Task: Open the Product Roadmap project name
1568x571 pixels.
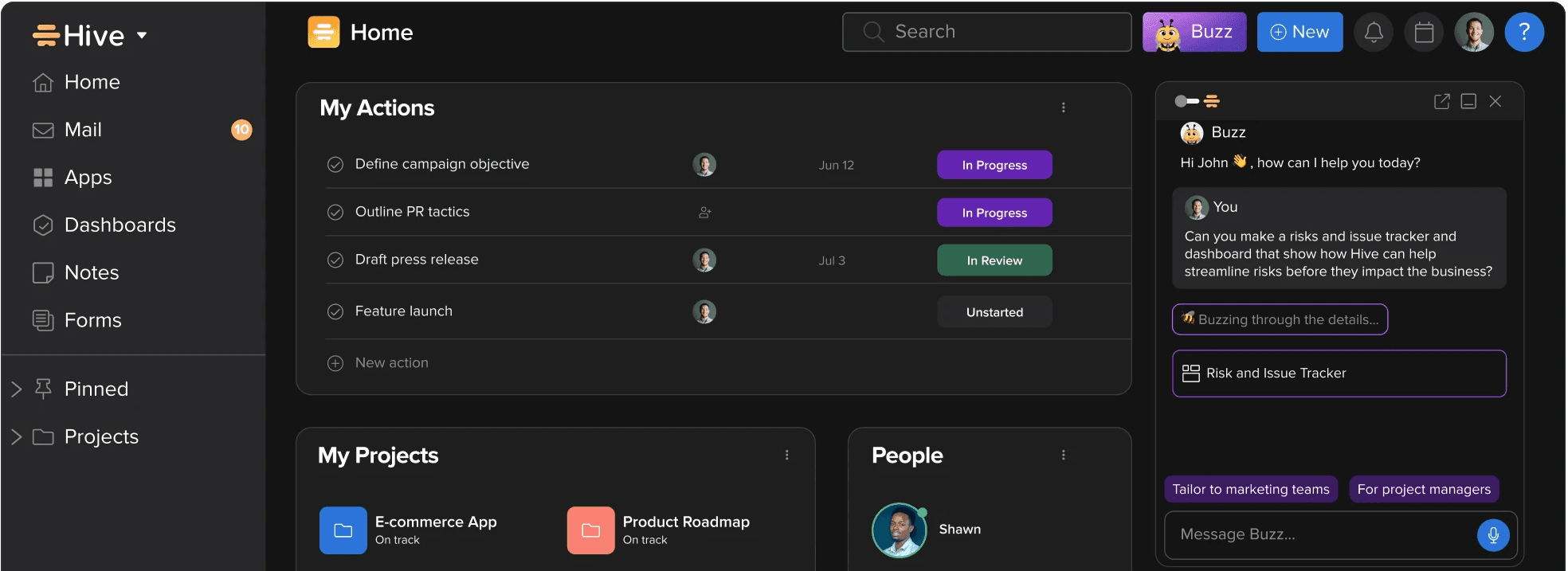Action: (686, 522)
